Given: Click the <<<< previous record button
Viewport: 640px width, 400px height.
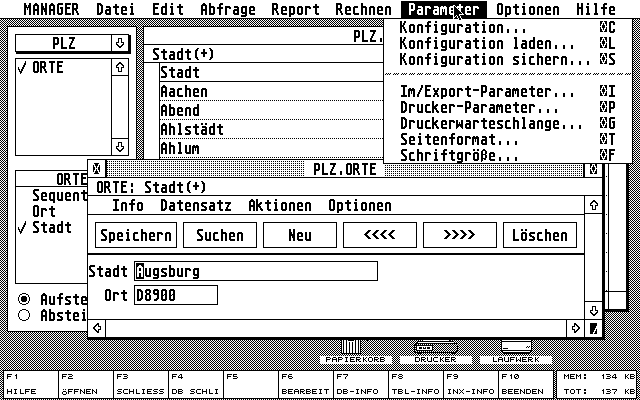Looking at the screenshot, I should pos(380,235).
